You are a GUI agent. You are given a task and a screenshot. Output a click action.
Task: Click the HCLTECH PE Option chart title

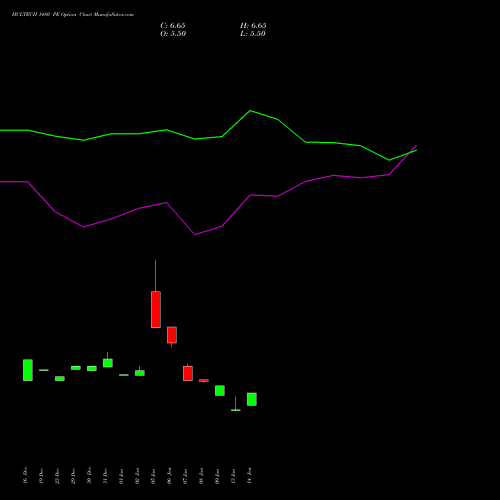coord(73,15)
